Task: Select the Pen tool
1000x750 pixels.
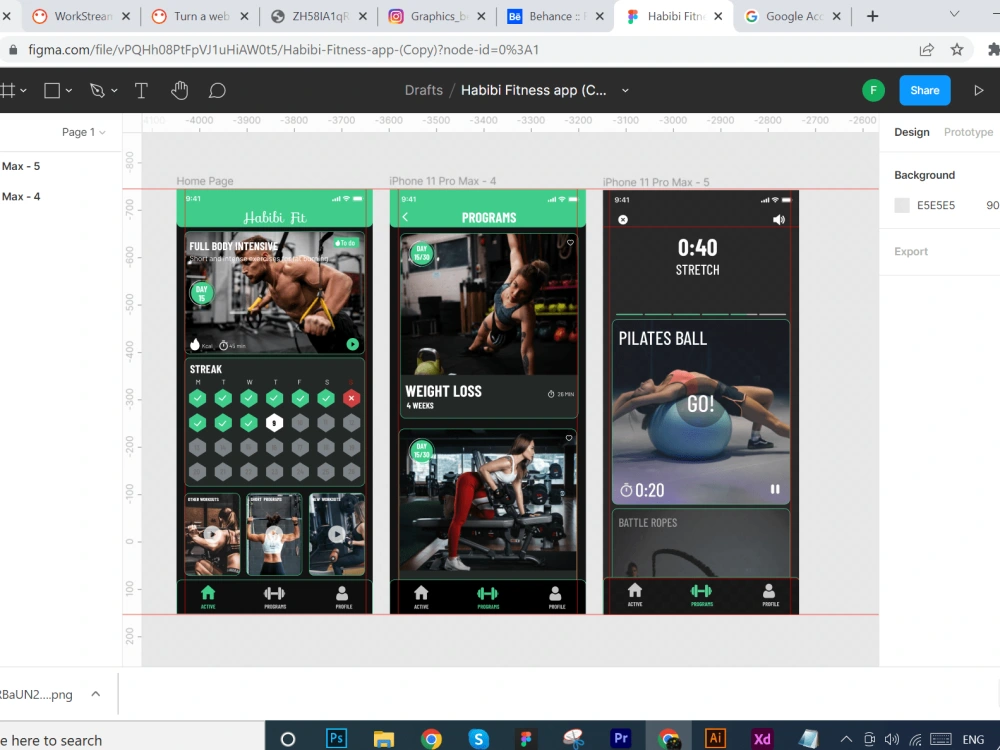Action: tap(98, 91)
